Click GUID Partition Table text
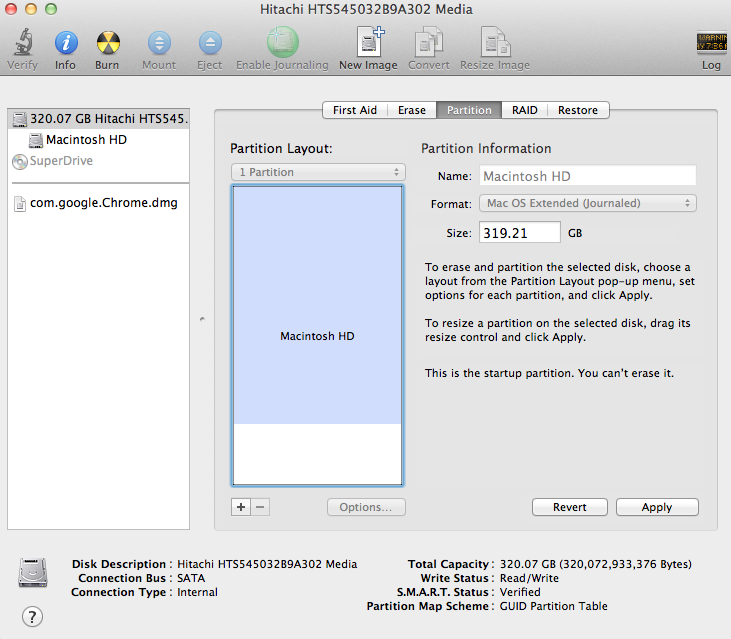This screenshot has width=731, height=639. click(x=554, y=606)
